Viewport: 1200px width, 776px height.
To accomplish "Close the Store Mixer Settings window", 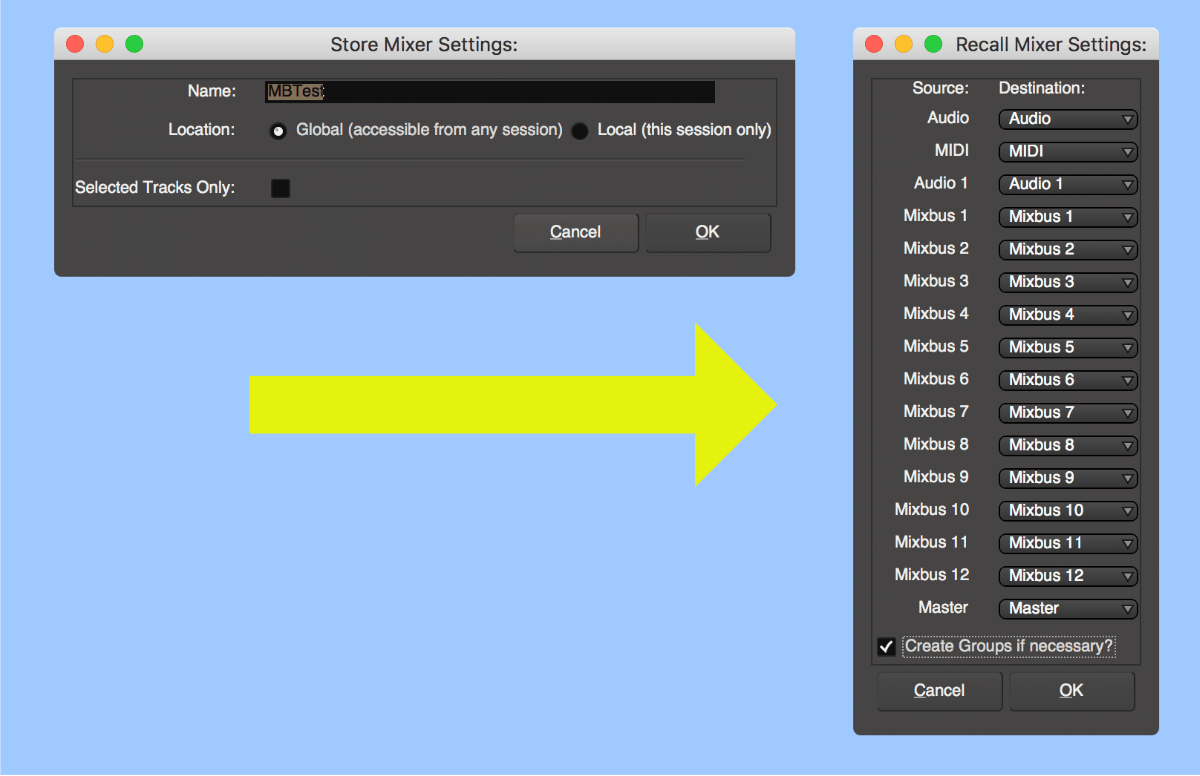I will point(74,44).
